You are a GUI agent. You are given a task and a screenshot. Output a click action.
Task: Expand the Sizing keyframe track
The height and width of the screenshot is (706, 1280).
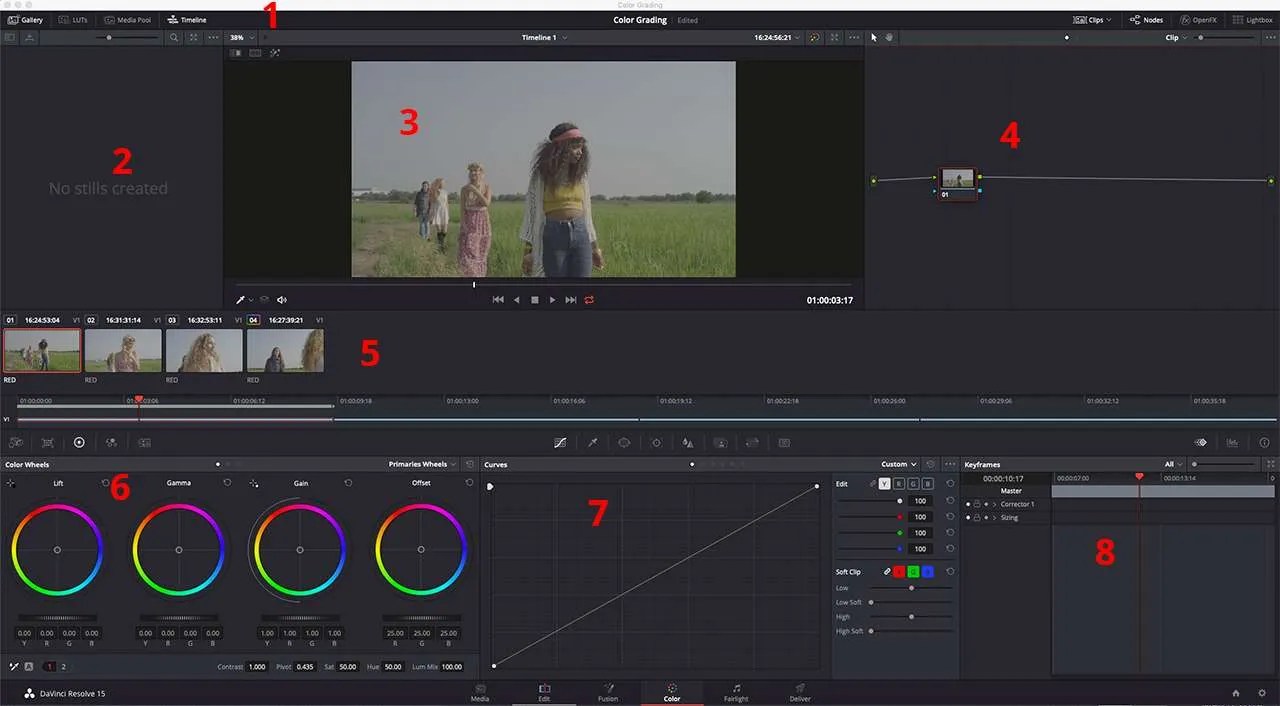994,517
